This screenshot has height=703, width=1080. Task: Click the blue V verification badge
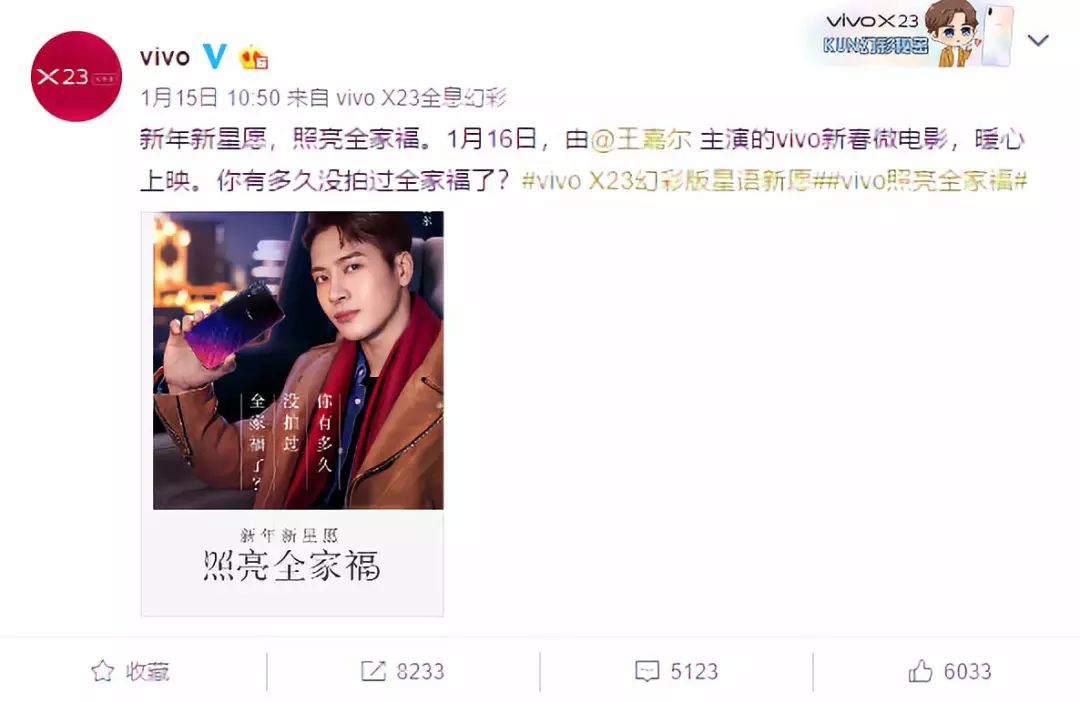pyautogui.click(x=215, y=56)
